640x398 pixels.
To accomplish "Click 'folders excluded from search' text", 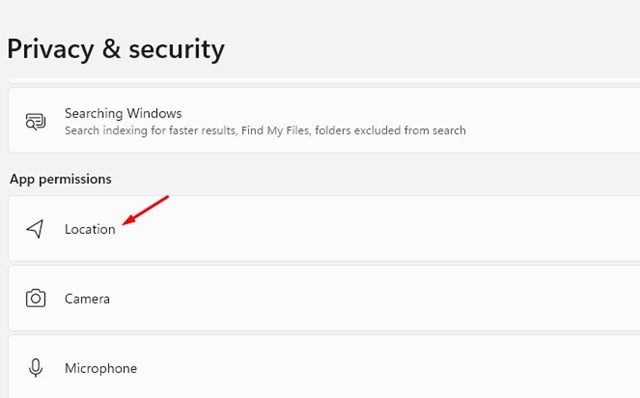I will (390, 131).
